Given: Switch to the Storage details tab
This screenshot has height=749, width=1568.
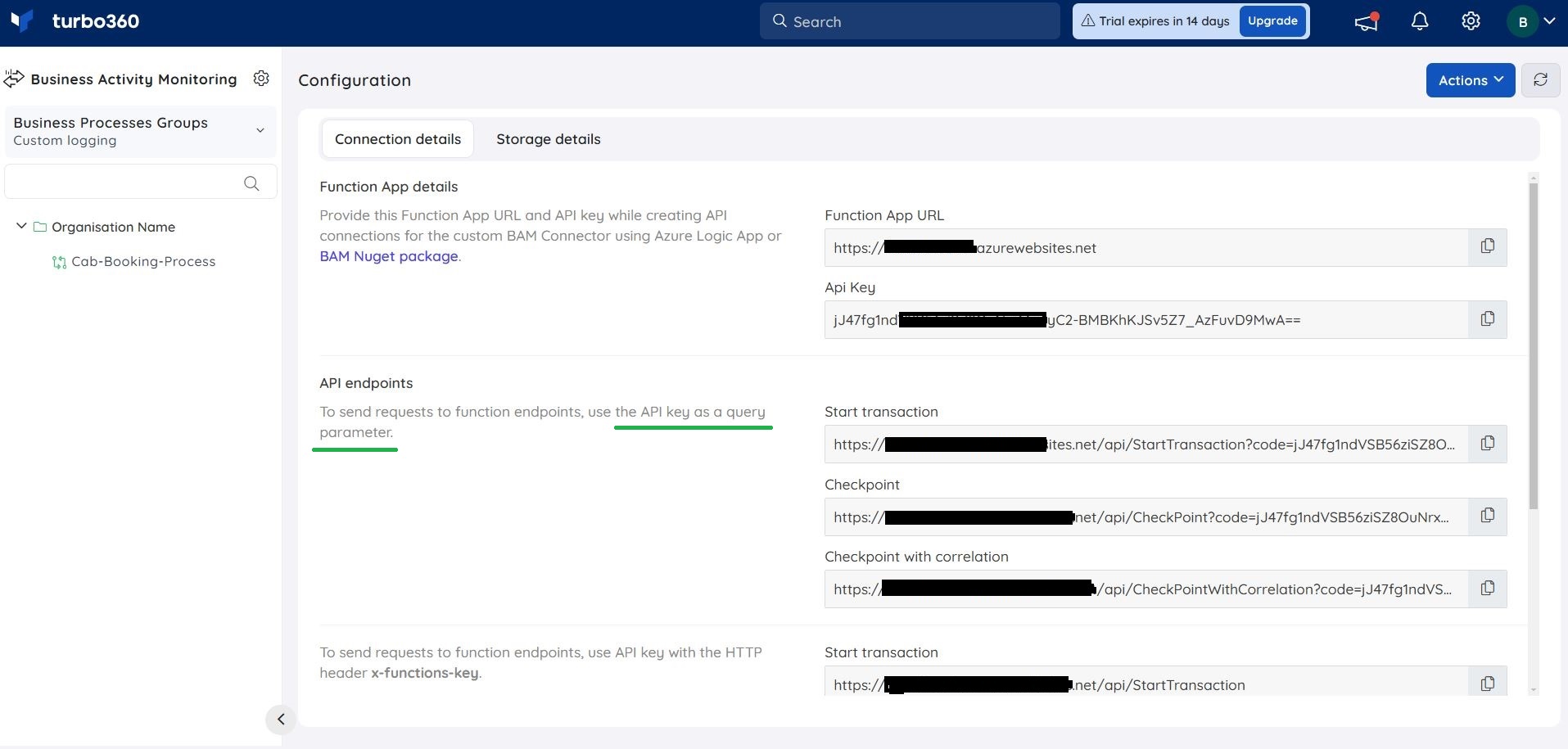Looking at the screenshot, I should click(549, 139).
